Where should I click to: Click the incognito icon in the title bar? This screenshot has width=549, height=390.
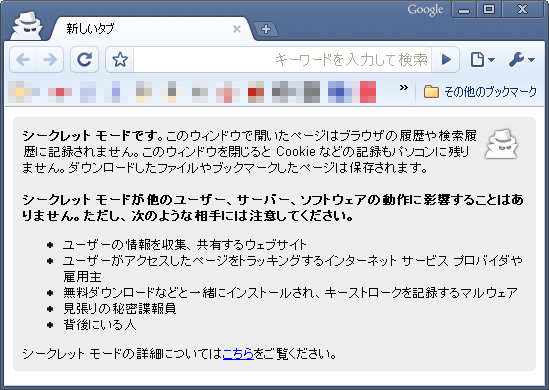(27, 26)
